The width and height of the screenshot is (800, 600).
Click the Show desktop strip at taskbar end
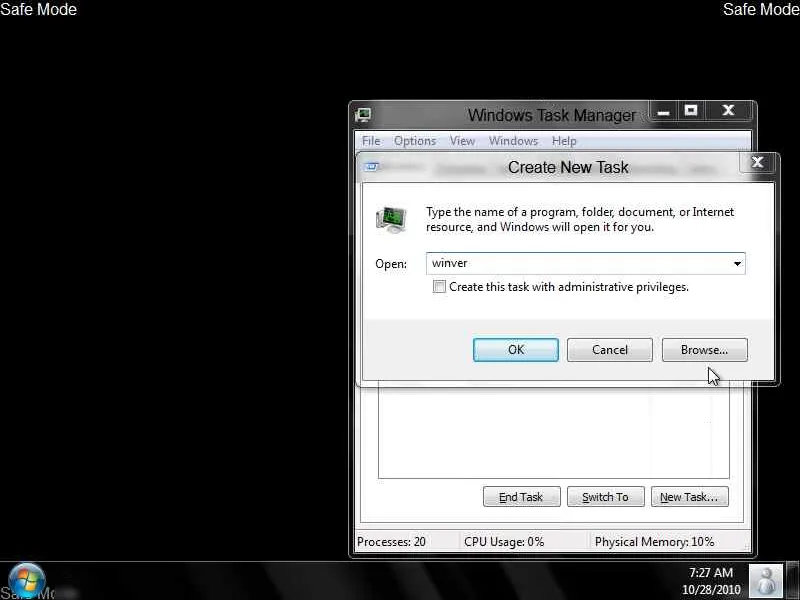coord(792,581)
